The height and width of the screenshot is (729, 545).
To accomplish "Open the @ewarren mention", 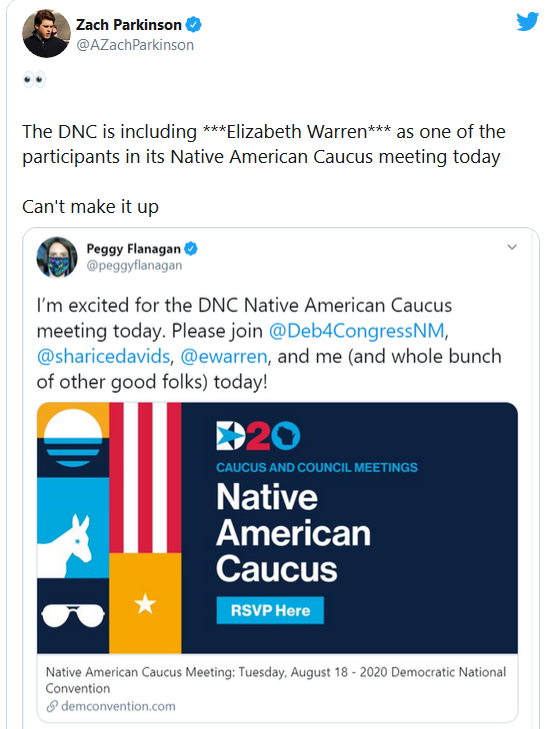I will [224, 357].
